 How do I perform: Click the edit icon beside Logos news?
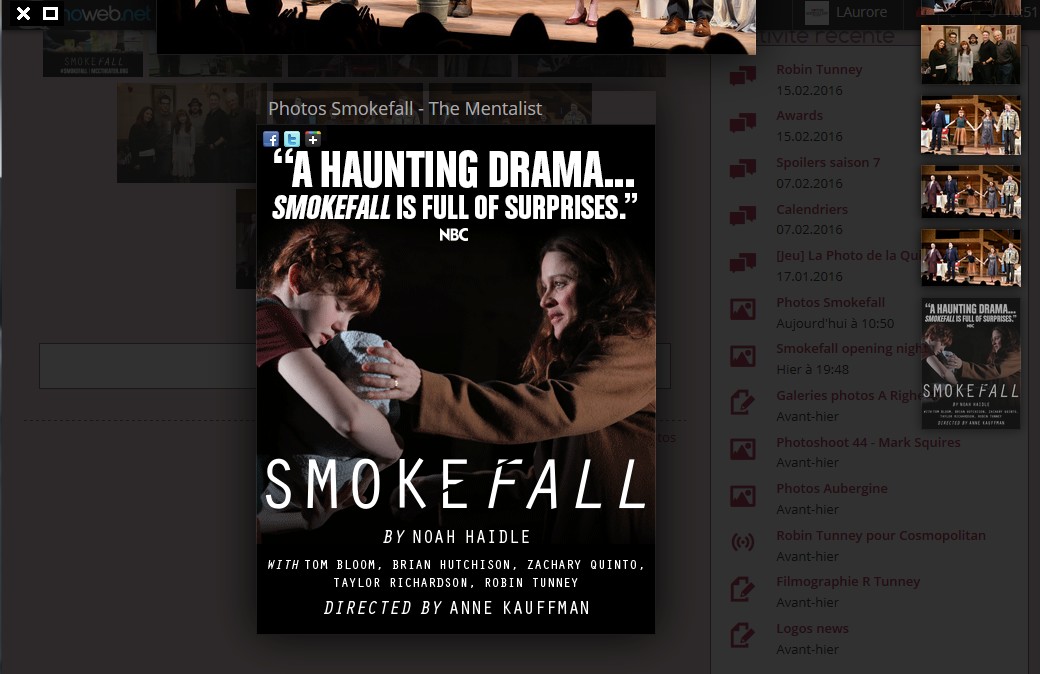click(x=743, y=636)
